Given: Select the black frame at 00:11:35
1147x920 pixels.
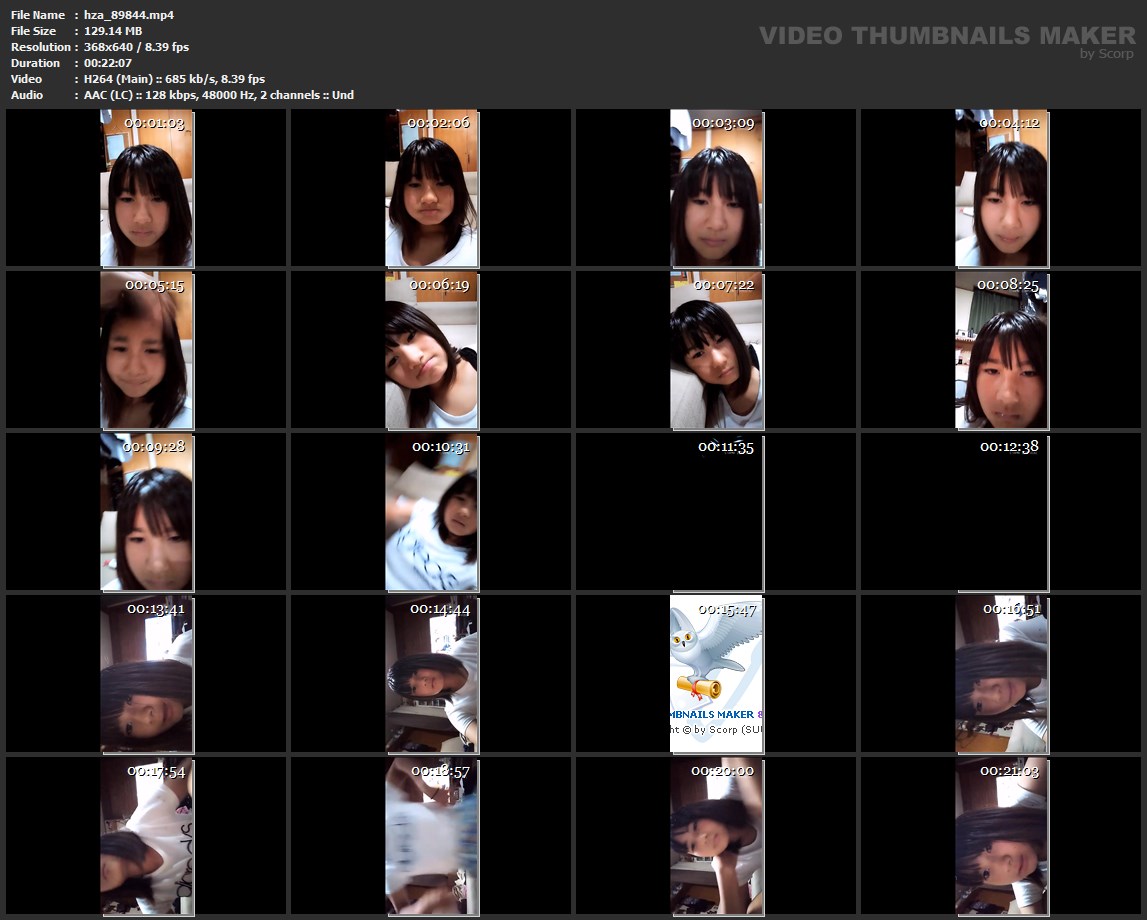Looking at the screenshot, I should pyautogui.click(x=716, y=512).
